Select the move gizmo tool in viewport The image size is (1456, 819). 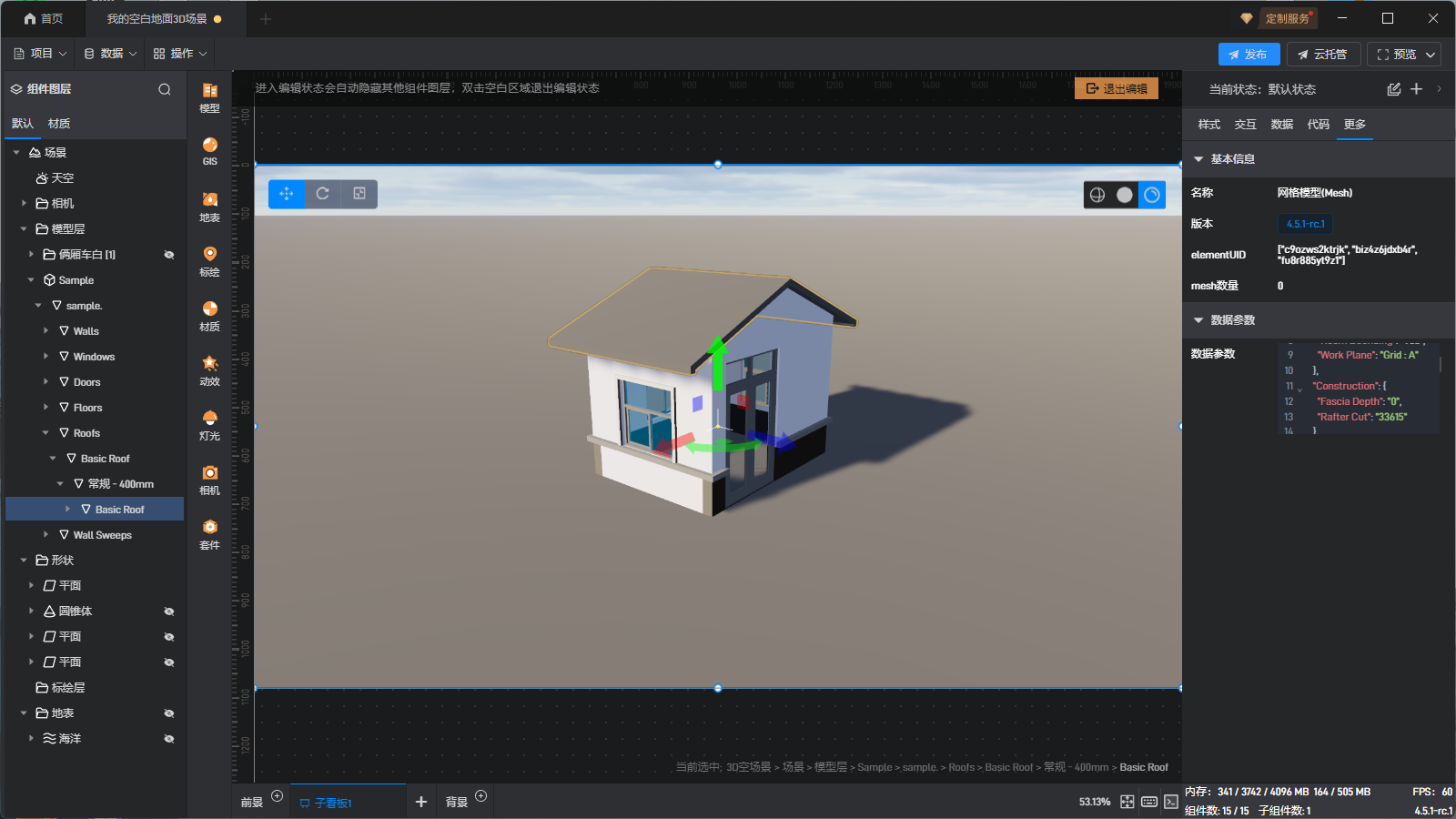tap(287, 194)
